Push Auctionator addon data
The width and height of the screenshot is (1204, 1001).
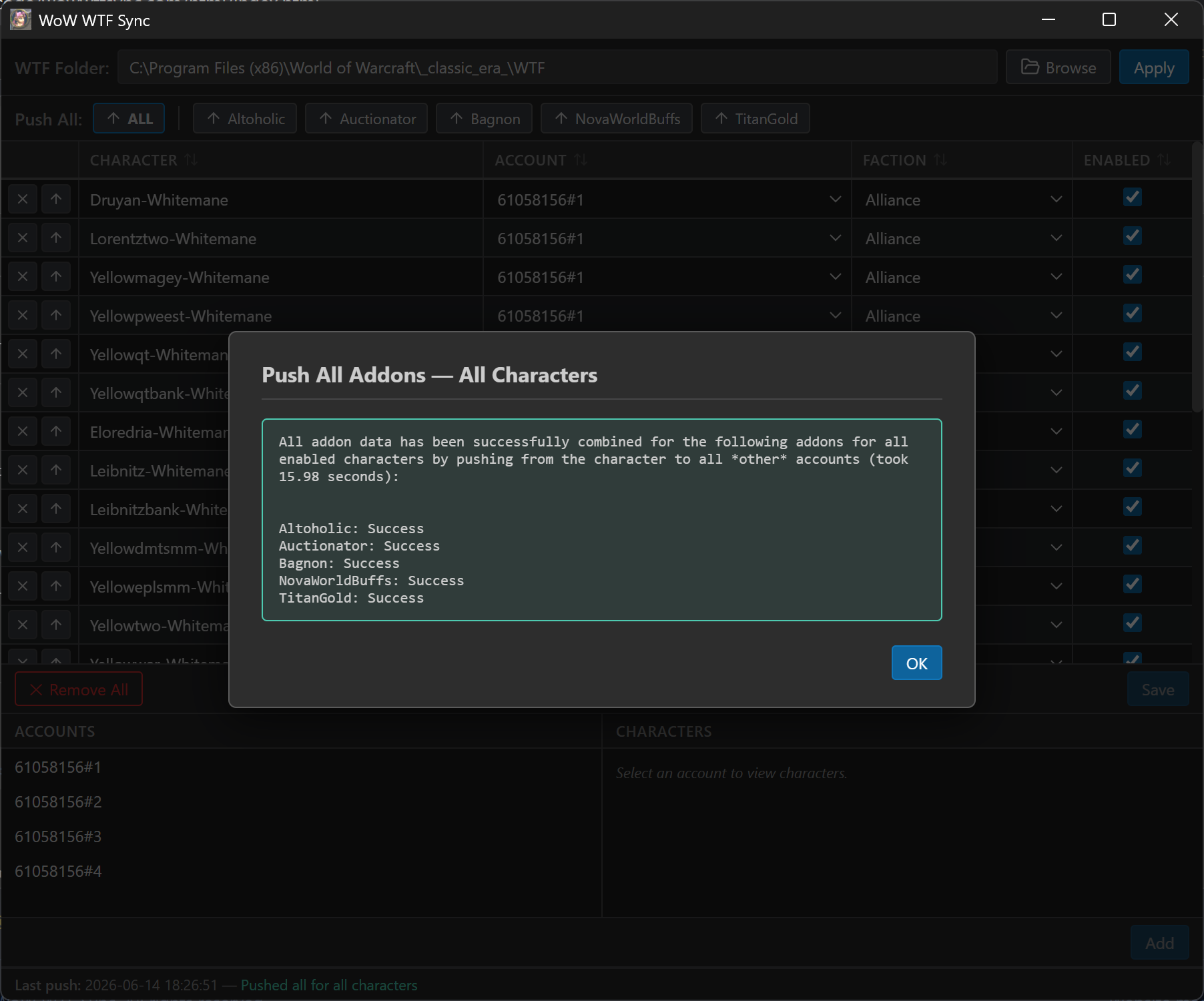coord(366,118)
